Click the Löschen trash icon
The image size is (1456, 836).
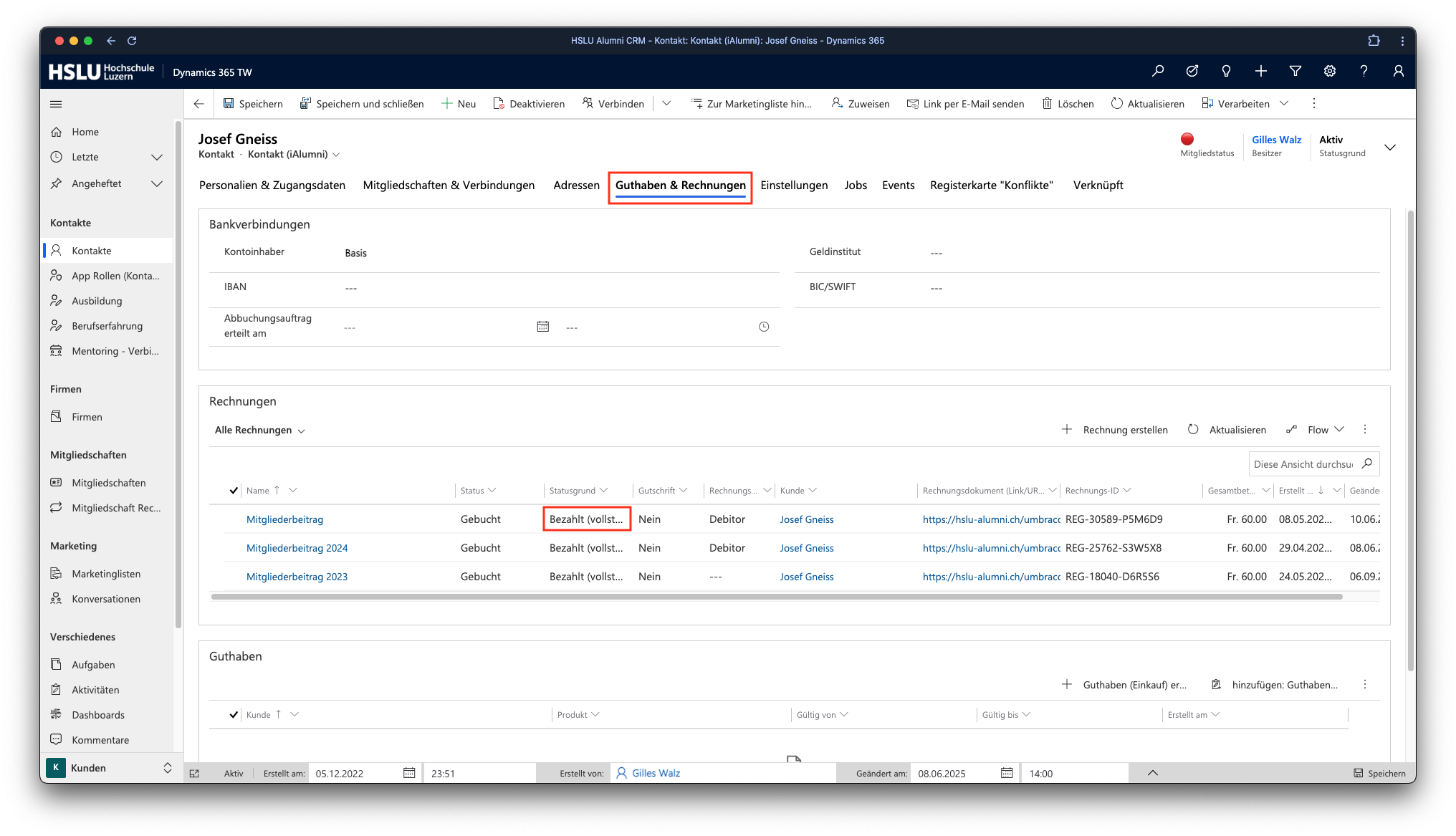1047,104
